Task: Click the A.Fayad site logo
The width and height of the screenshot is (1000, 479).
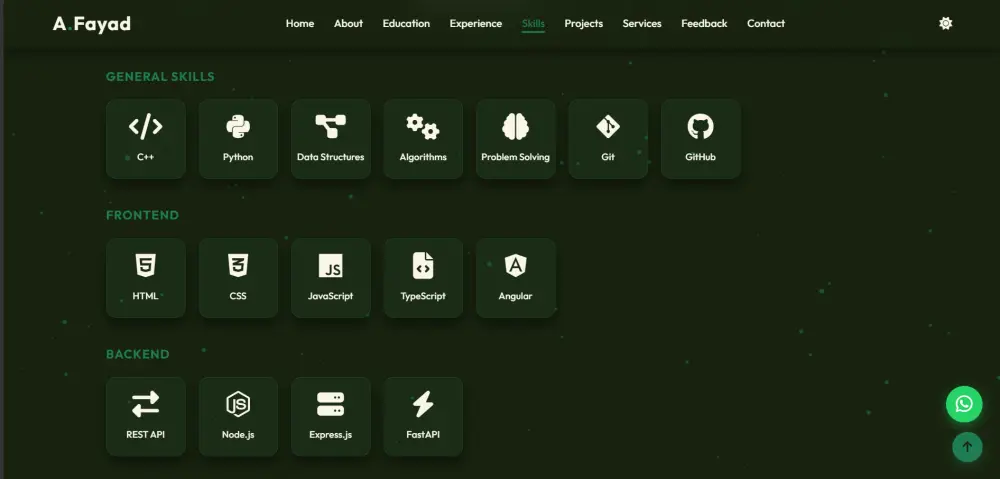Action: (92, 24)
